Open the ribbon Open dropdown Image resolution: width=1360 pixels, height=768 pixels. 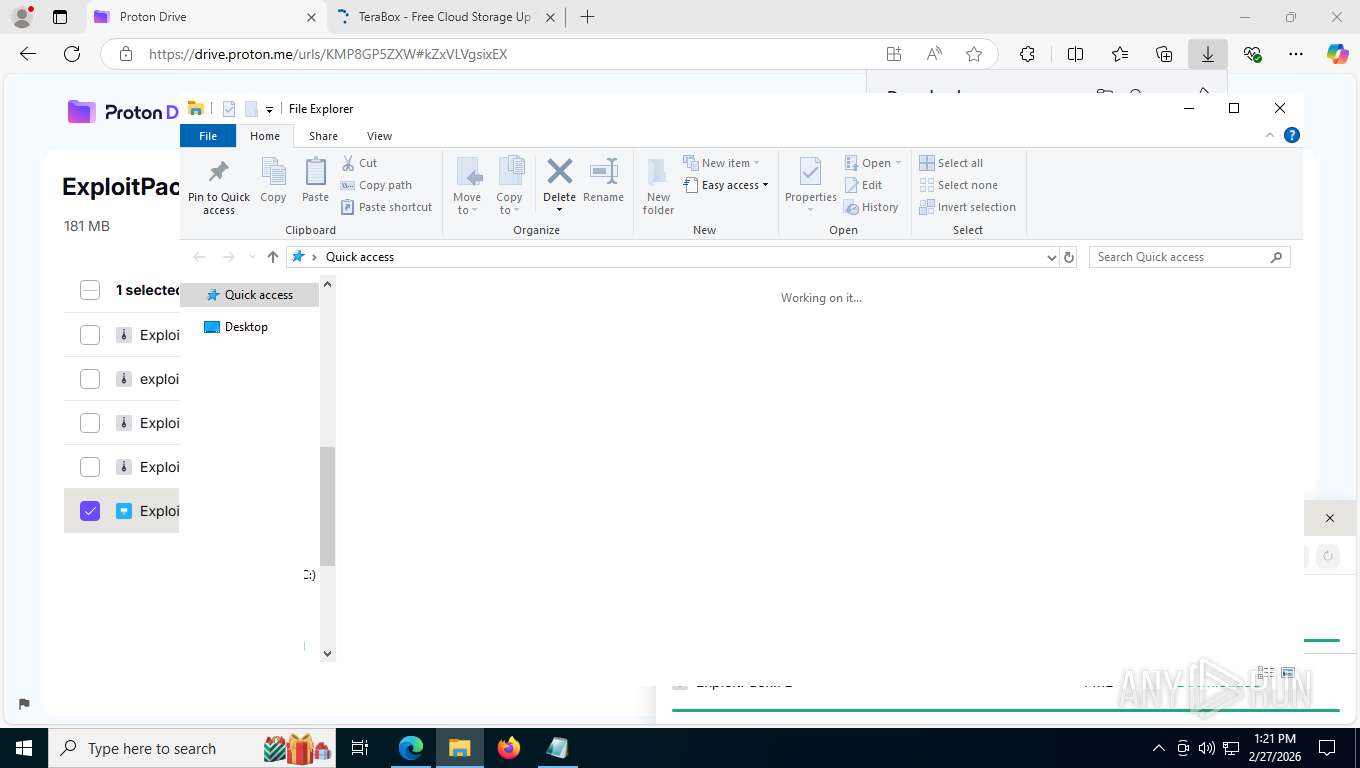coord(873,163)
